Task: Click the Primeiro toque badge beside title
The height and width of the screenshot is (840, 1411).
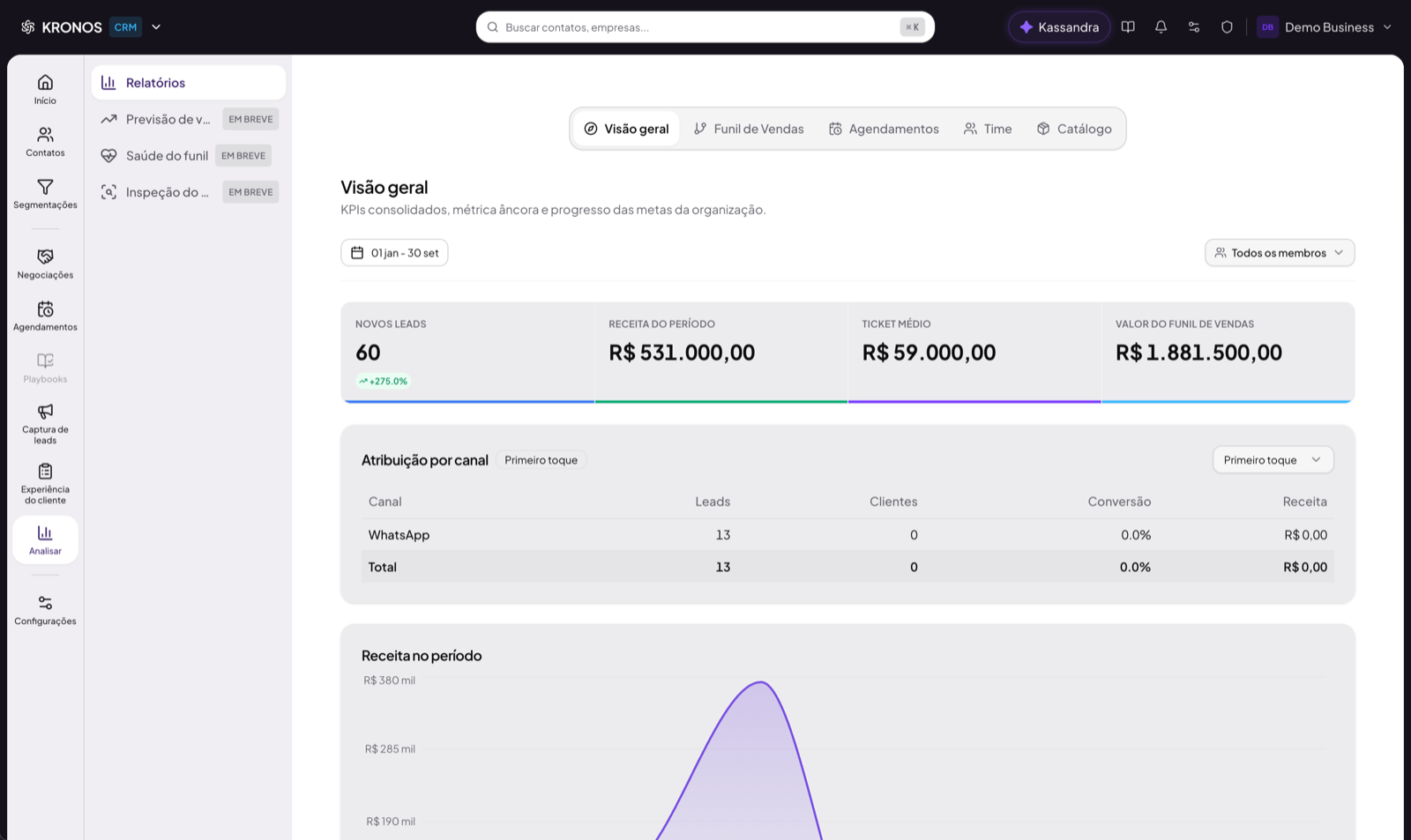Action: [x=541, y=460]
